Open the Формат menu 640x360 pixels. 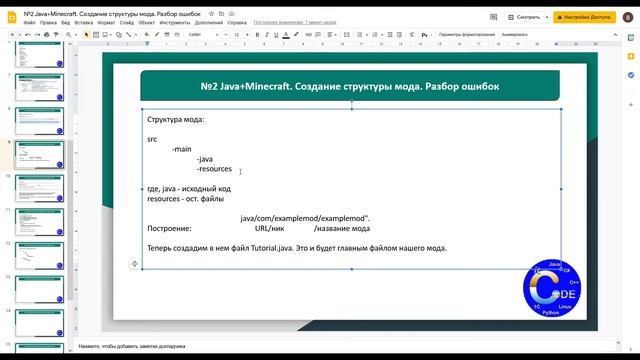click(x=106, y=23)
